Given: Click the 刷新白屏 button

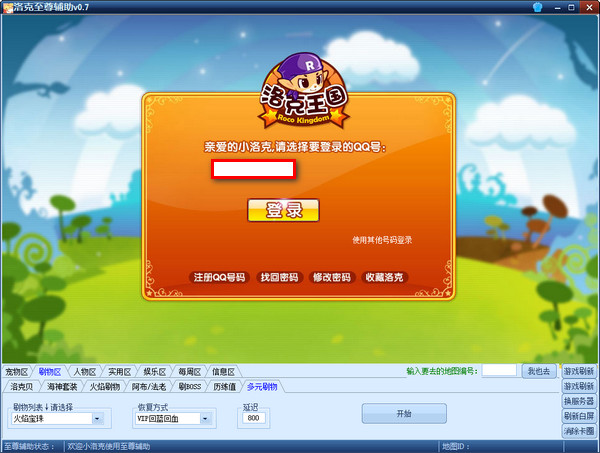Looking at the screenshot, I should [x=579, y=416].
